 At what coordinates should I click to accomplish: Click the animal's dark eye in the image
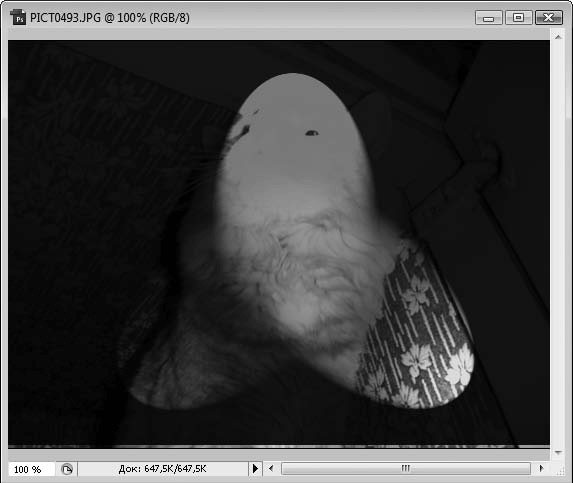[x=311, y=133]
